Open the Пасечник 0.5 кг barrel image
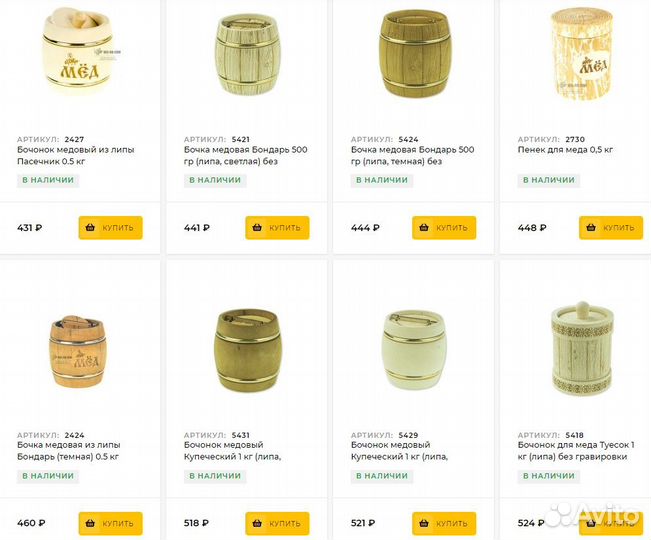The width and height of the screenshot is (651, 540). tap(78, 51)
